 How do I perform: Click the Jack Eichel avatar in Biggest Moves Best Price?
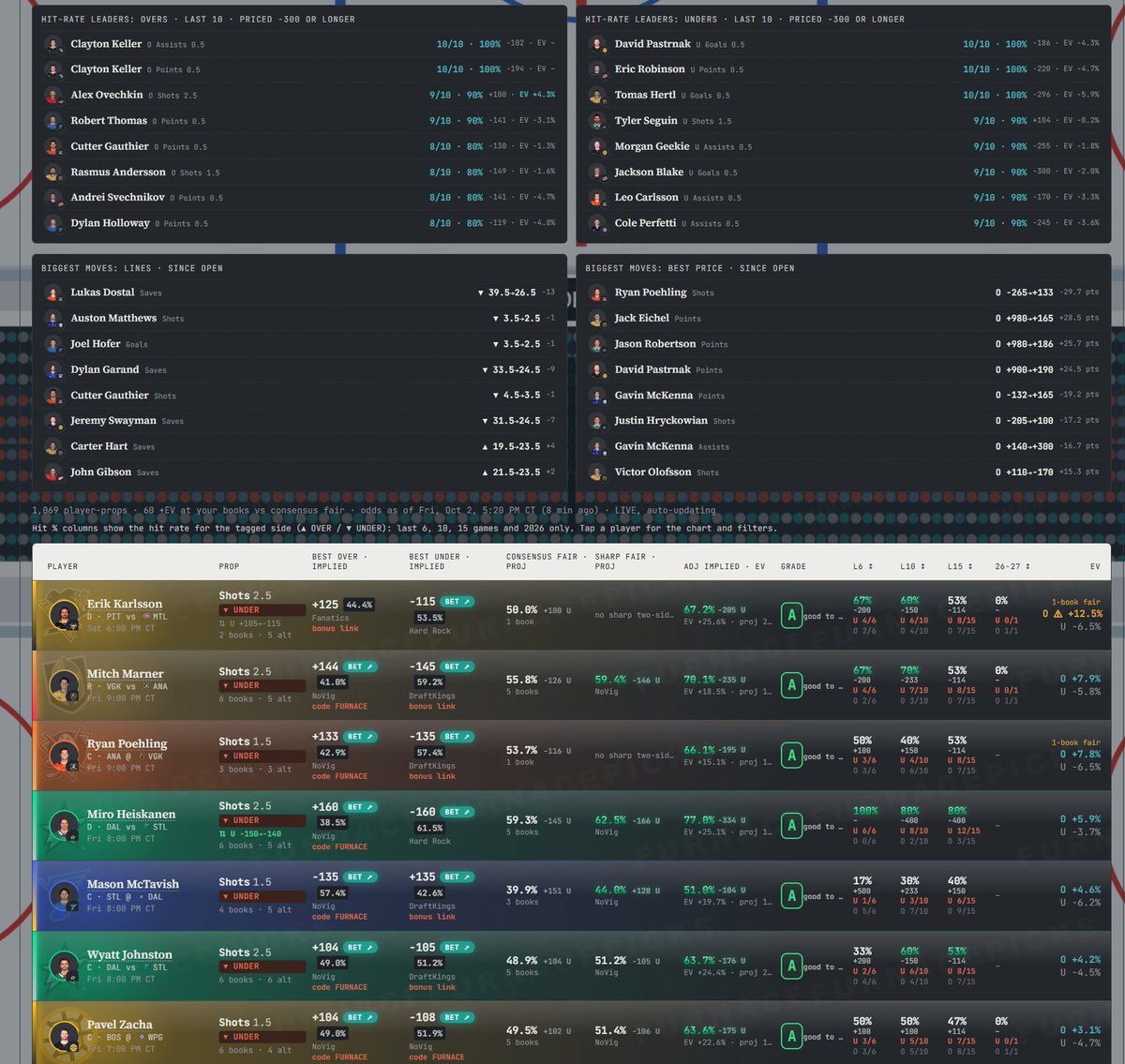tap(597, 319)
